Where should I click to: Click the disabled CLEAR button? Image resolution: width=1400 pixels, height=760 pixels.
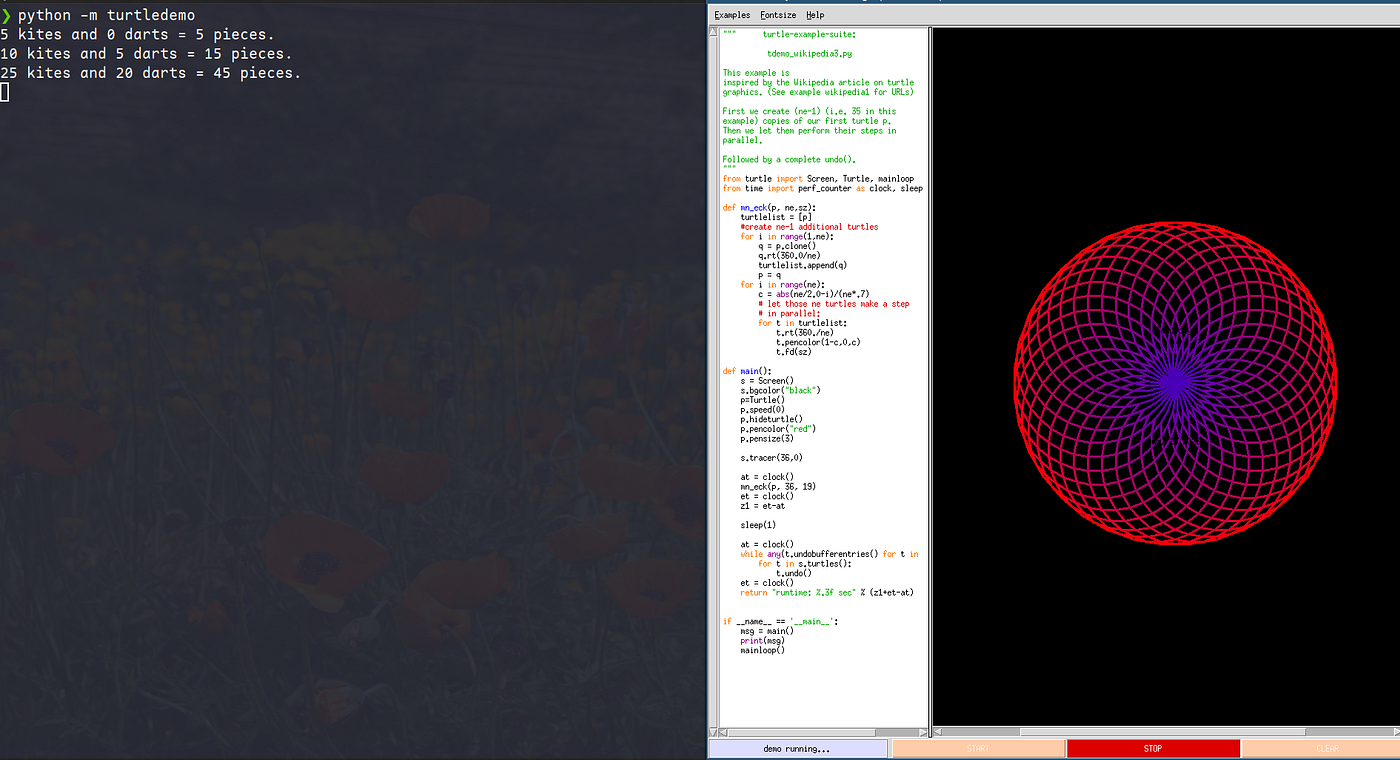[1327, 748]
